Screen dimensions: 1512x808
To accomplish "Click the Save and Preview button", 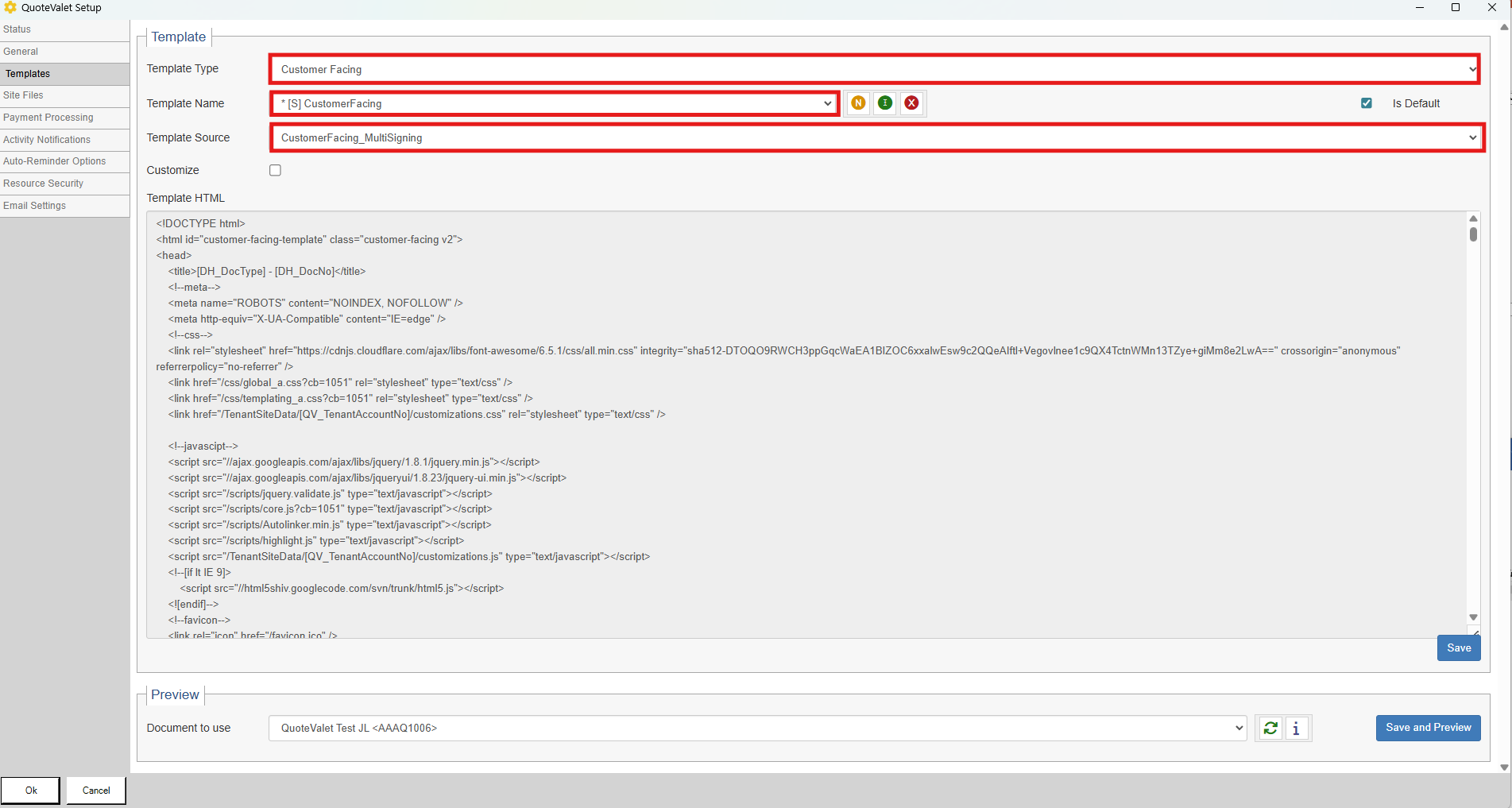I will tap(1428, 728).
